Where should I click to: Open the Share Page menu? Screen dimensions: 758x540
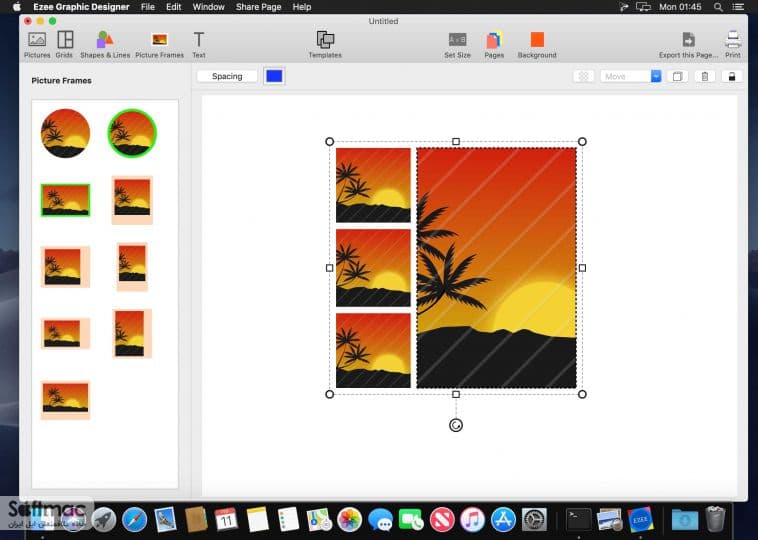click(259, 7)
